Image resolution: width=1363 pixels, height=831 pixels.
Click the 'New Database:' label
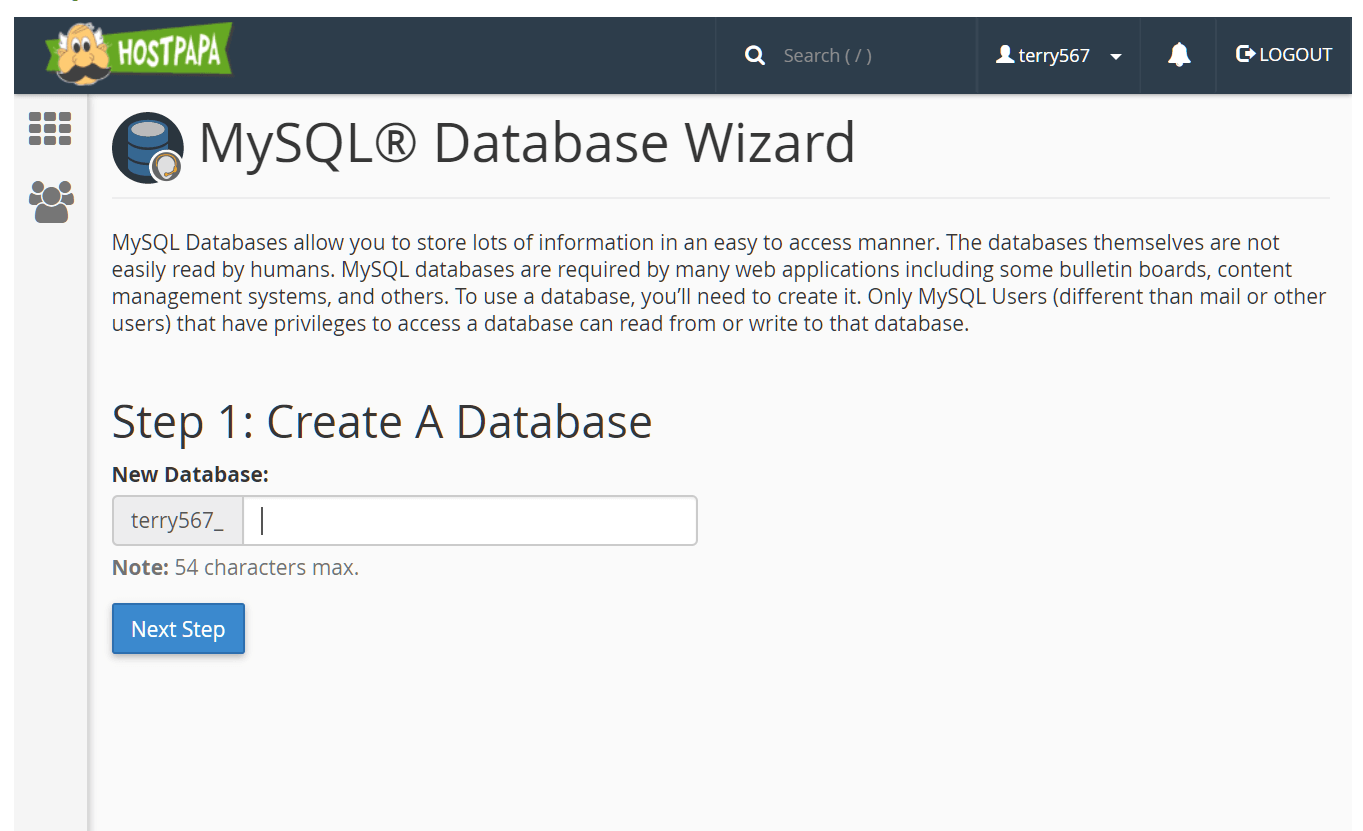point(190,474)
